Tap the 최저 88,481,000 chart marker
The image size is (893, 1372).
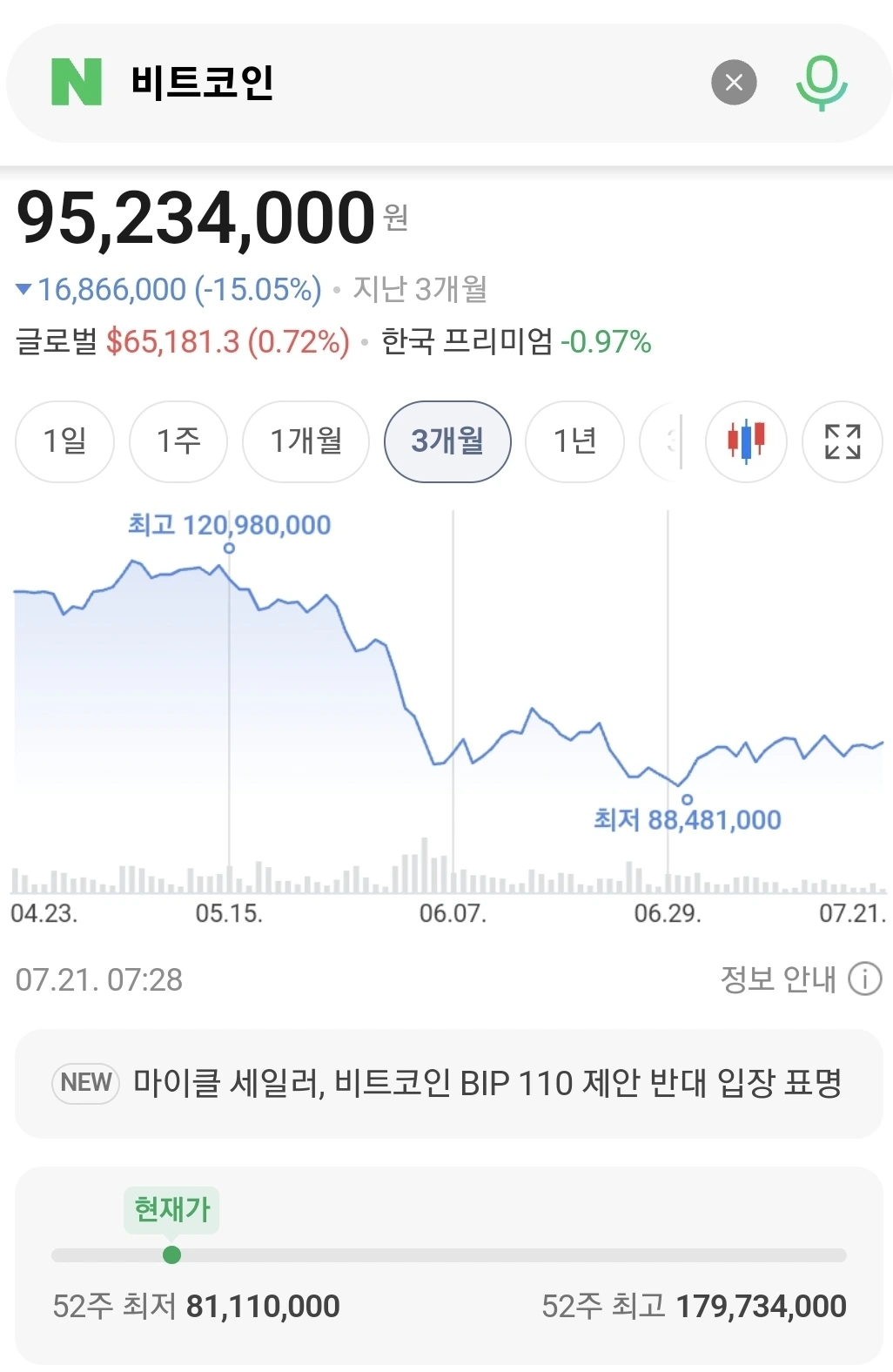pos(687,799)
